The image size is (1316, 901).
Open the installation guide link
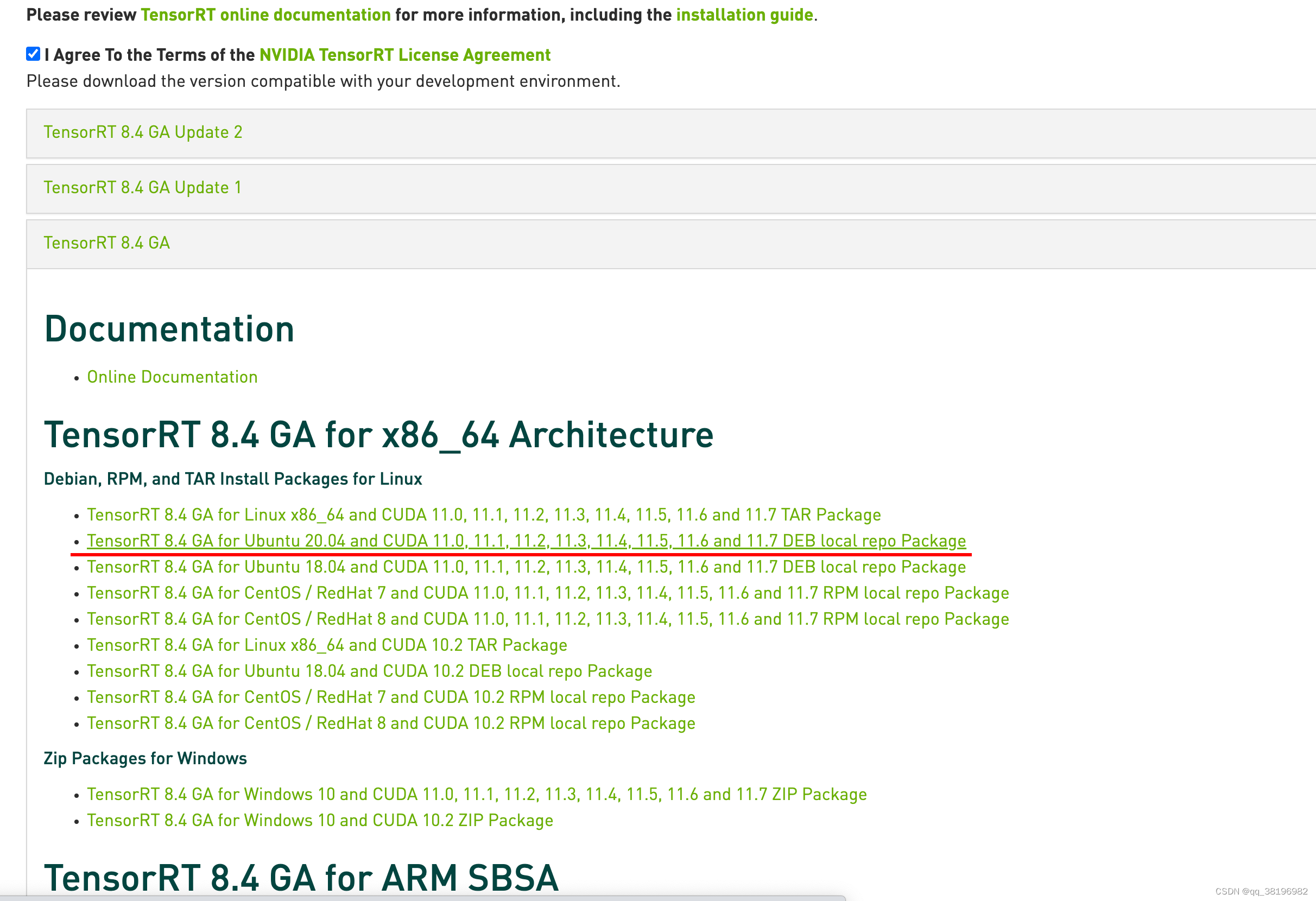pos(745,15)
